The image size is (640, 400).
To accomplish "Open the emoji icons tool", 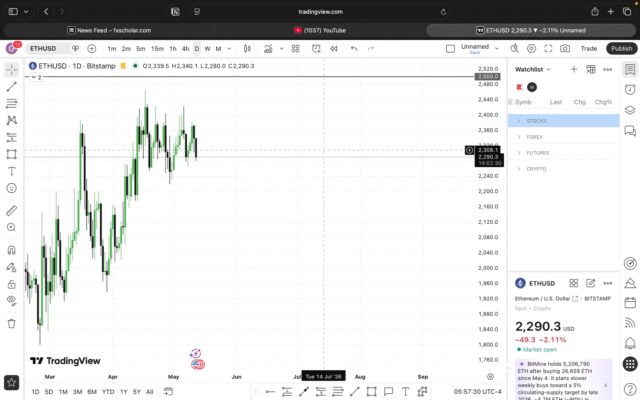I will click(x=11, y=188).
